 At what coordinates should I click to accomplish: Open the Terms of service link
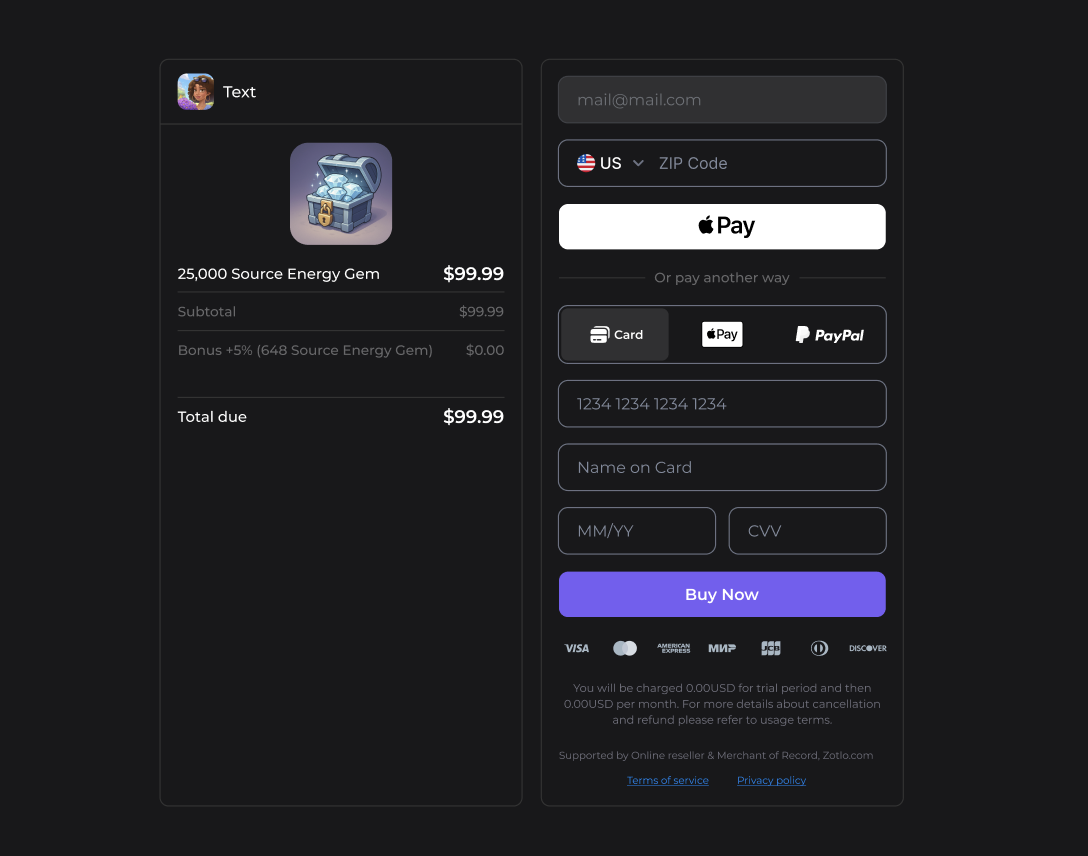668,780
